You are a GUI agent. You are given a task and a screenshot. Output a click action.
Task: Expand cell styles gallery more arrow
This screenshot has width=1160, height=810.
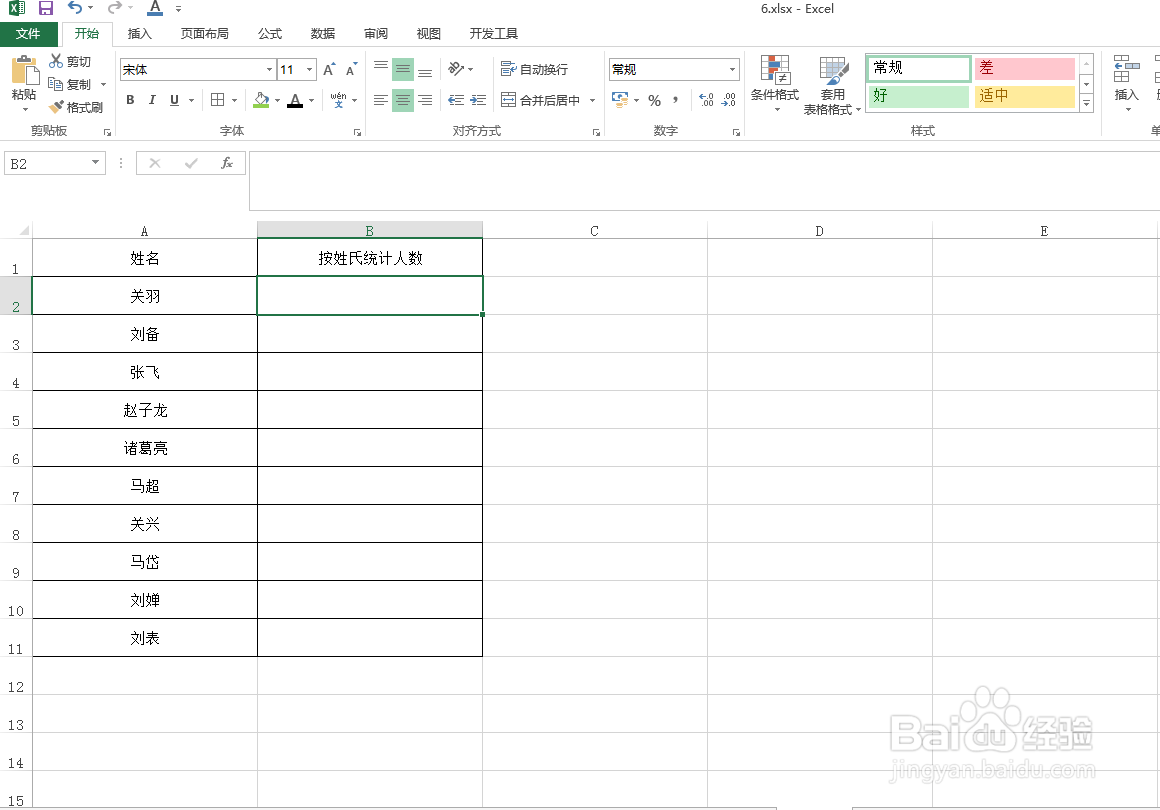coord(1086,104)
